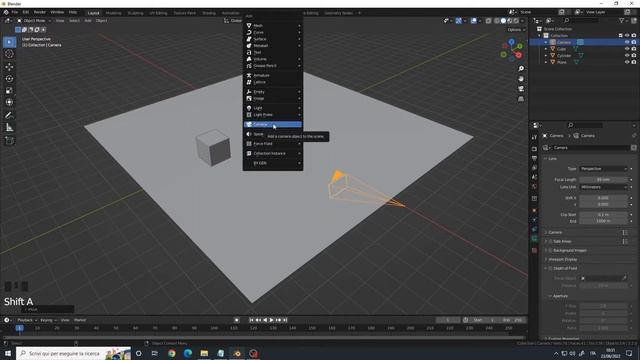
Task: Enable the Safe Areas checkbox
Action: tap(550, 241)
